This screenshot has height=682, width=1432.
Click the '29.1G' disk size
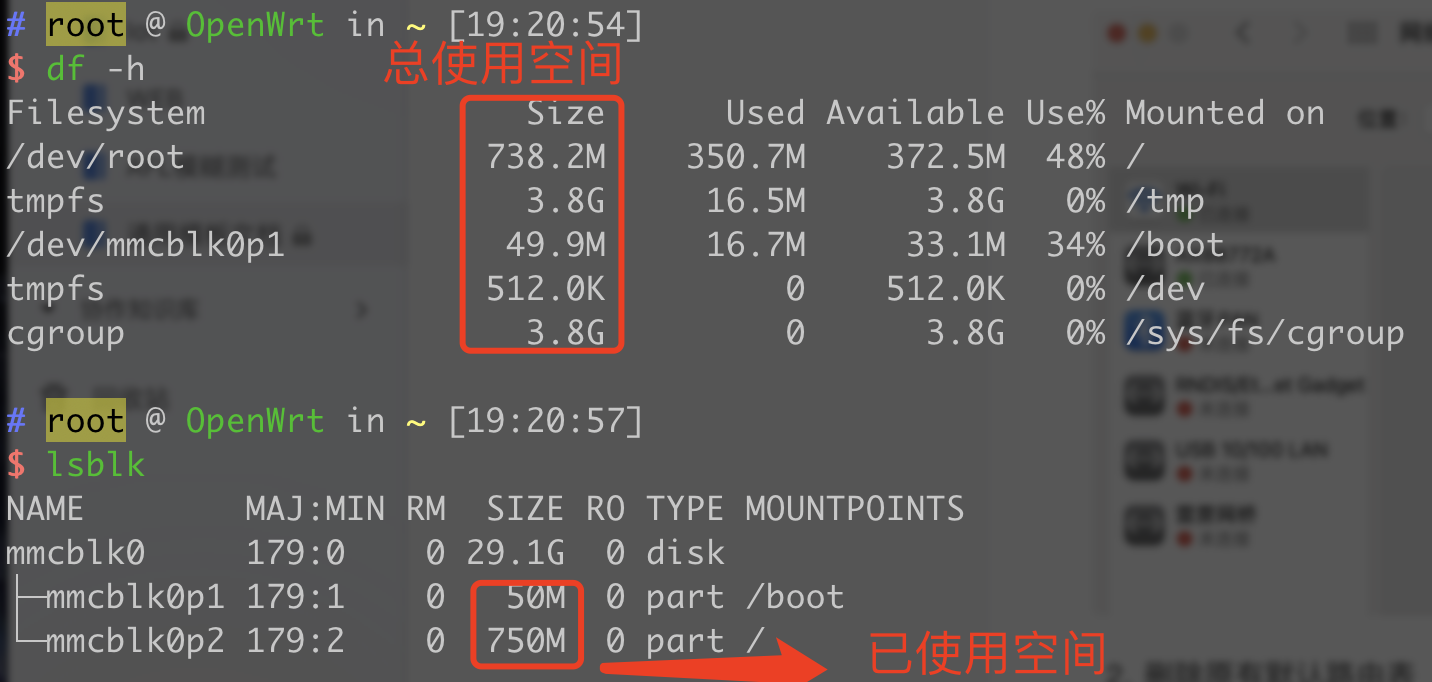point(515,553)
